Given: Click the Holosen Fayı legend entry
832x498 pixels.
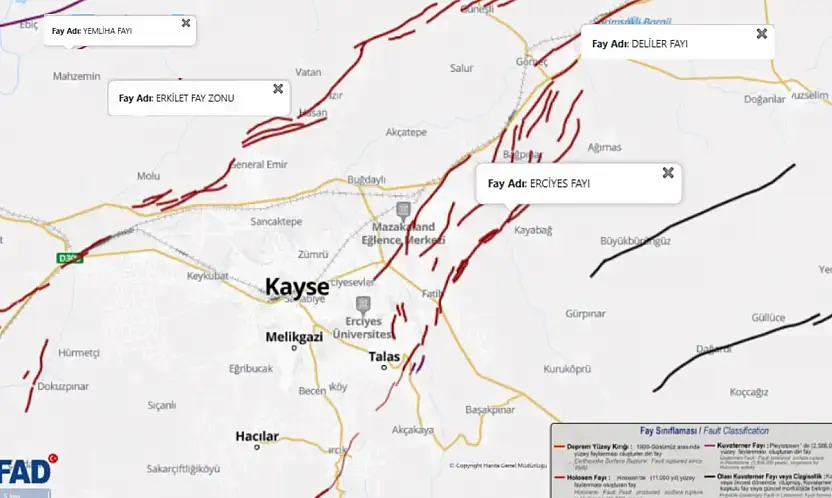Looking at the screenshot, I should (628, 485).
